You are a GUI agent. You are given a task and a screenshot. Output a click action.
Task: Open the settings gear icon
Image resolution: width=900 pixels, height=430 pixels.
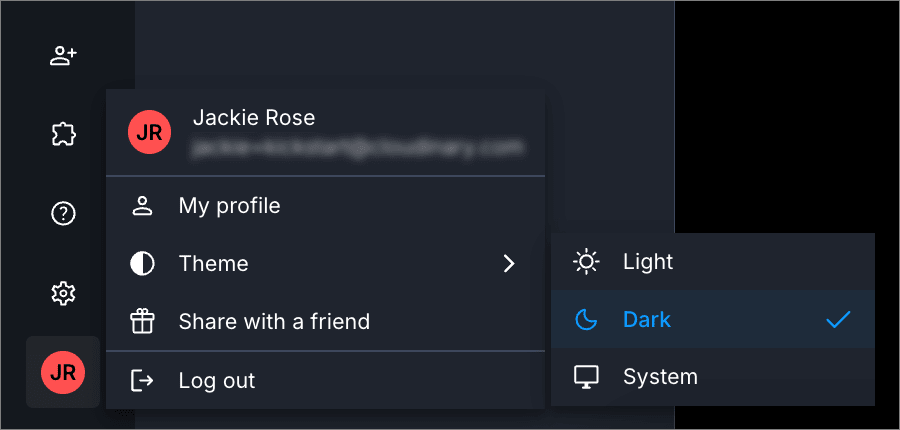[63, 293]
